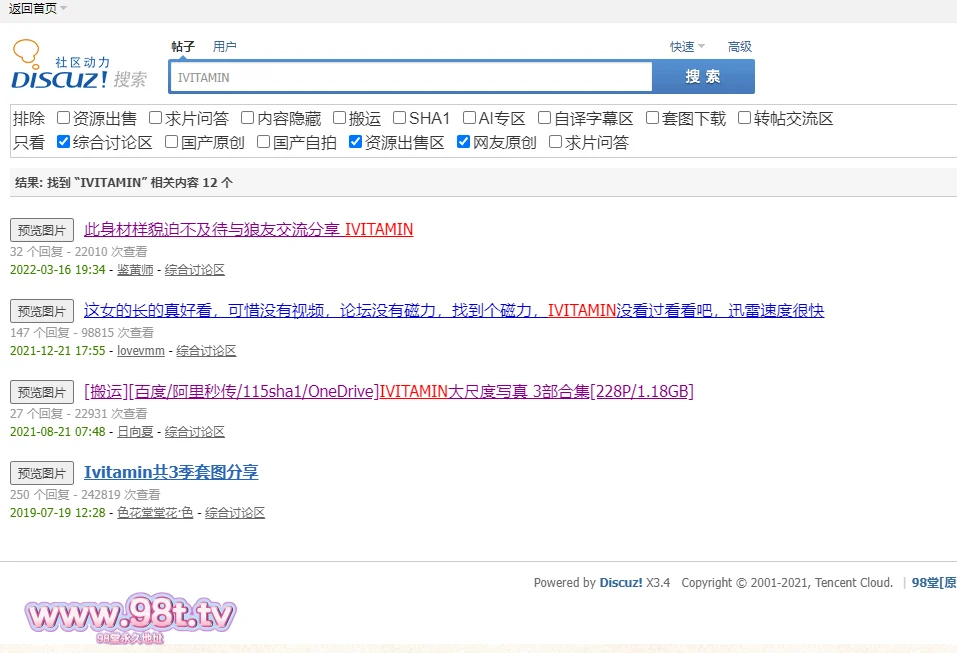Click 预览图片 for the Ivitamin共3季套图分享 post
The image size is (957, 653).
tap(42, 473)
